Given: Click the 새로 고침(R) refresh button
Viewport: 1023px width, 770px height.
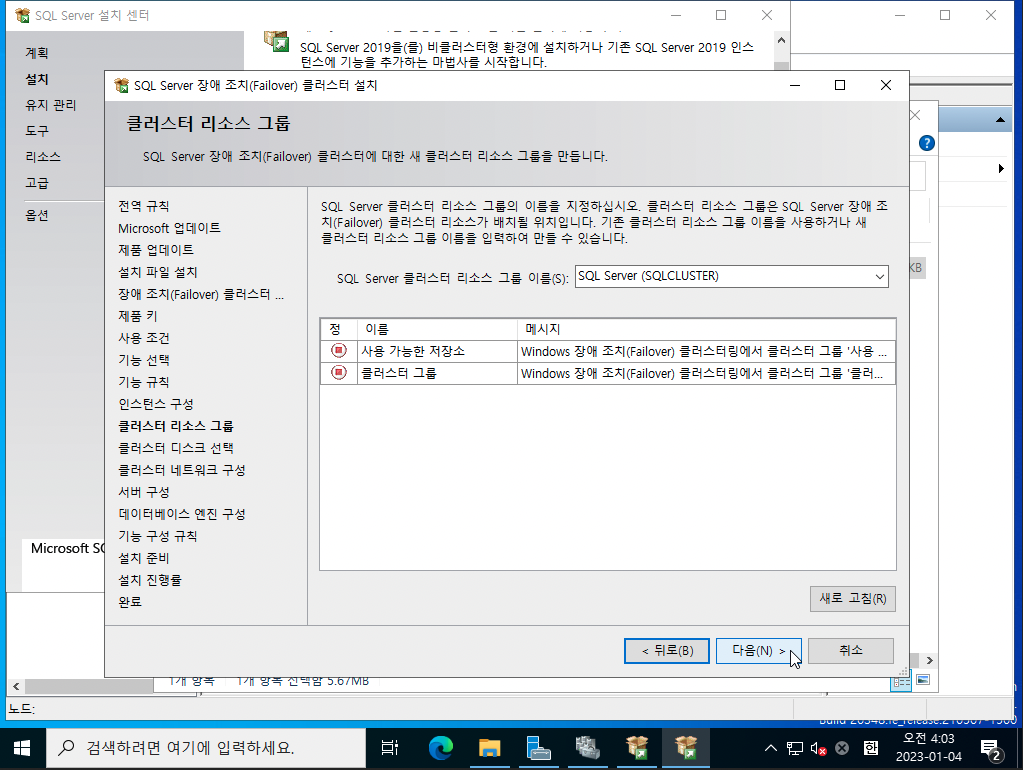Looking at the screenshot, I should [x=853, y=598].
